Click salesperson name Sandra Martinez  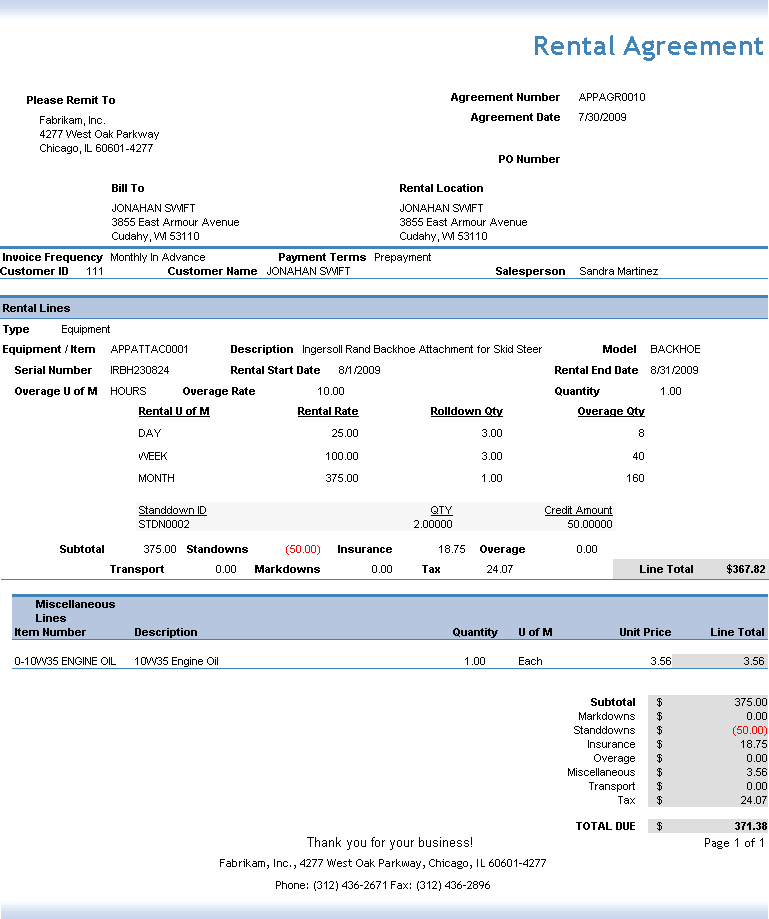click(x=618, y=271)
